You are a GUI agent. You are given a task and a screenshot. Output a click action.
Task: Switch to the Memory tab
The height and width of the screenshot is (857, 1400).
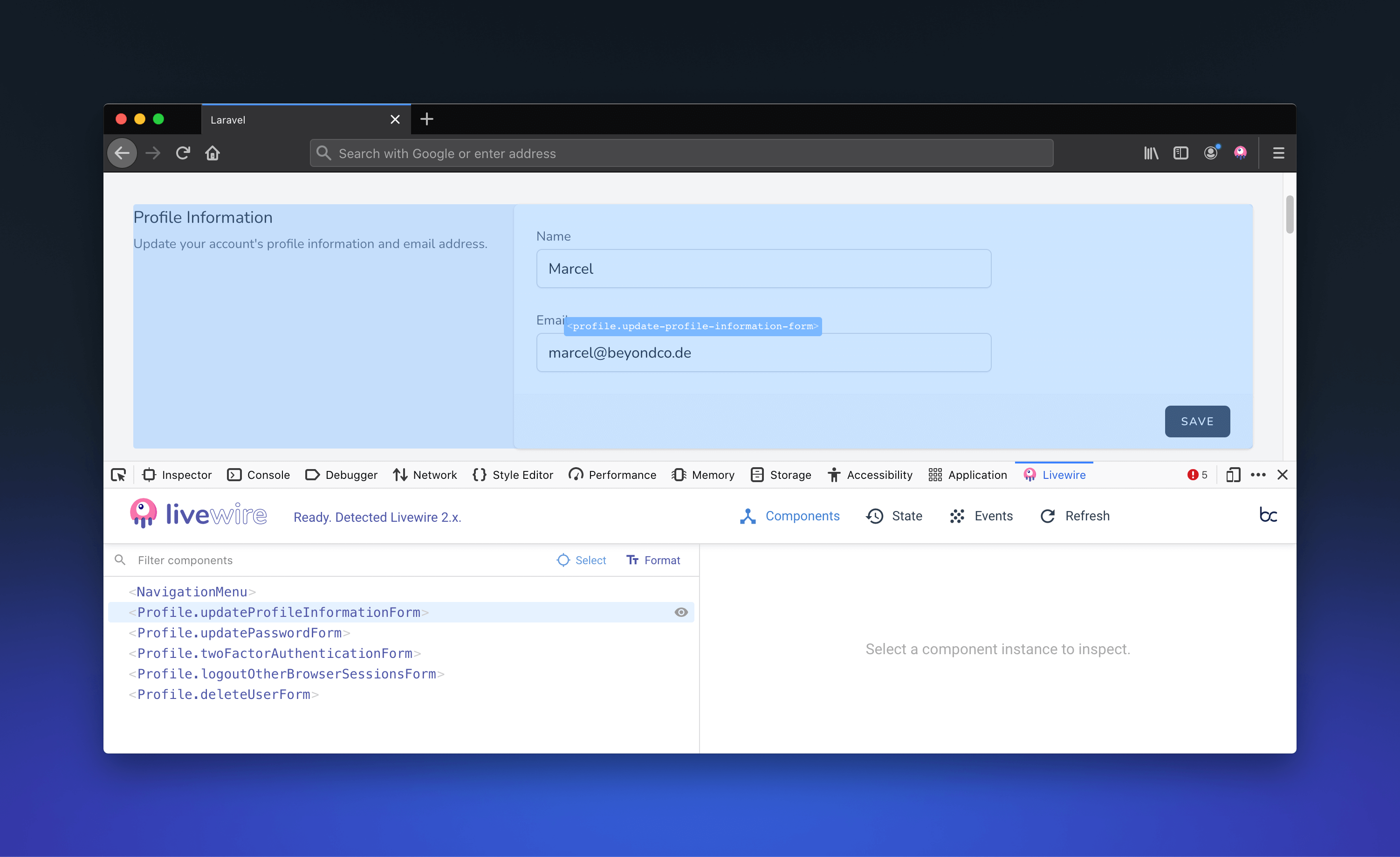(x=703, y=475)
